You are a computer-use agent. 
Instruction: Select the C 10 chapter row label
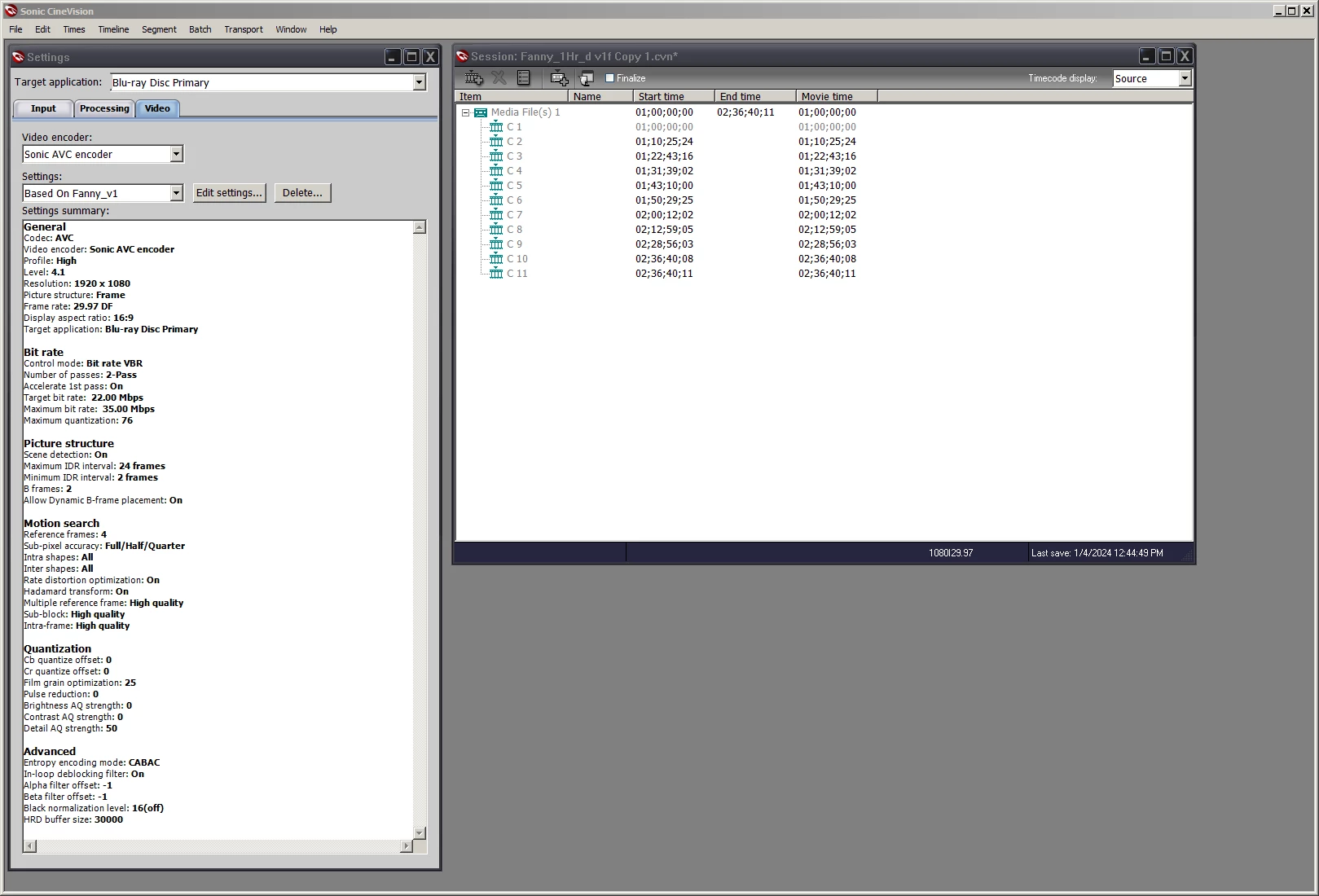pyautogui.click(x=517, y=259)
